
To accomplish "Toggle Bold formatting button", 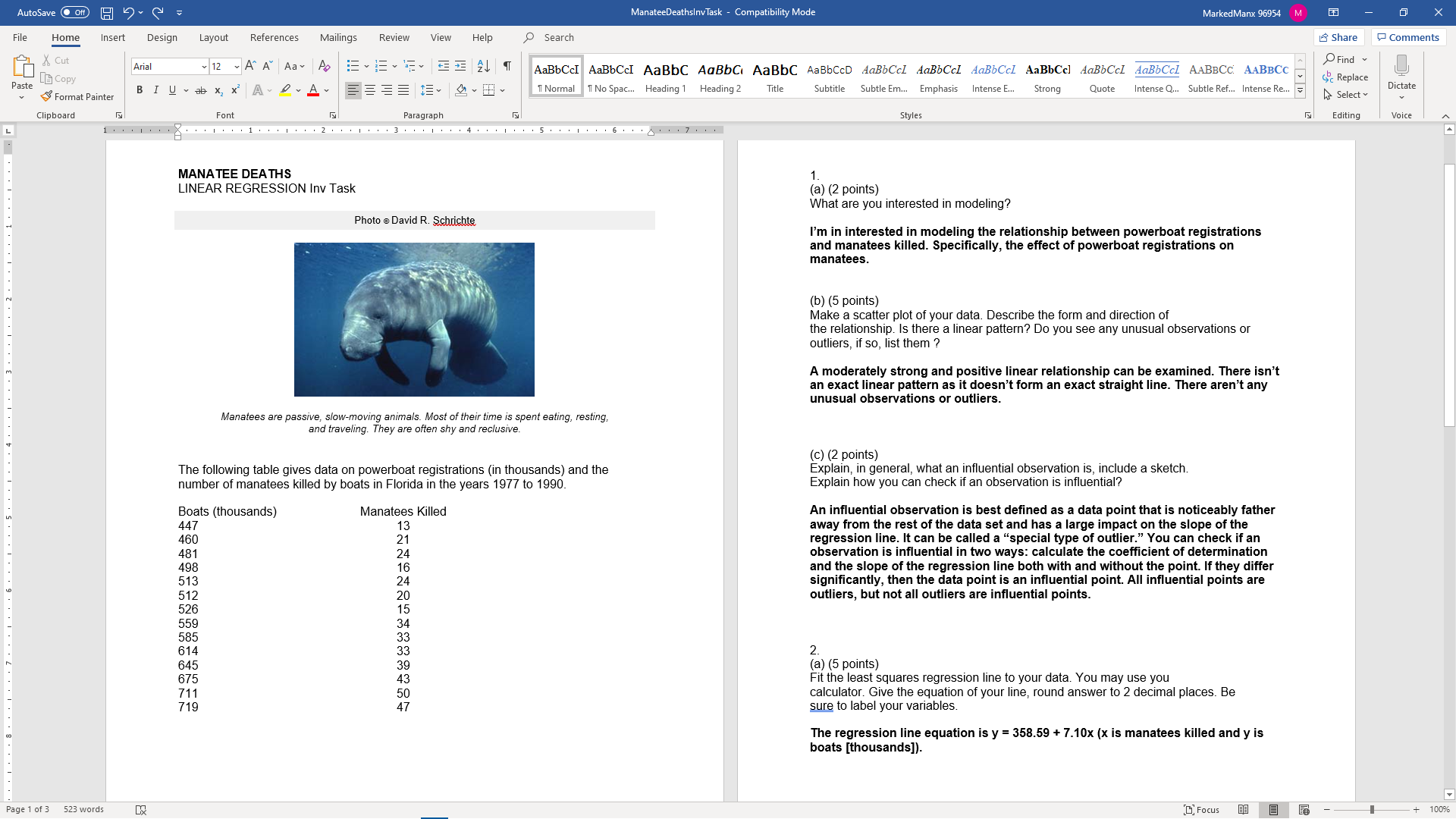I will click(140, 90).
